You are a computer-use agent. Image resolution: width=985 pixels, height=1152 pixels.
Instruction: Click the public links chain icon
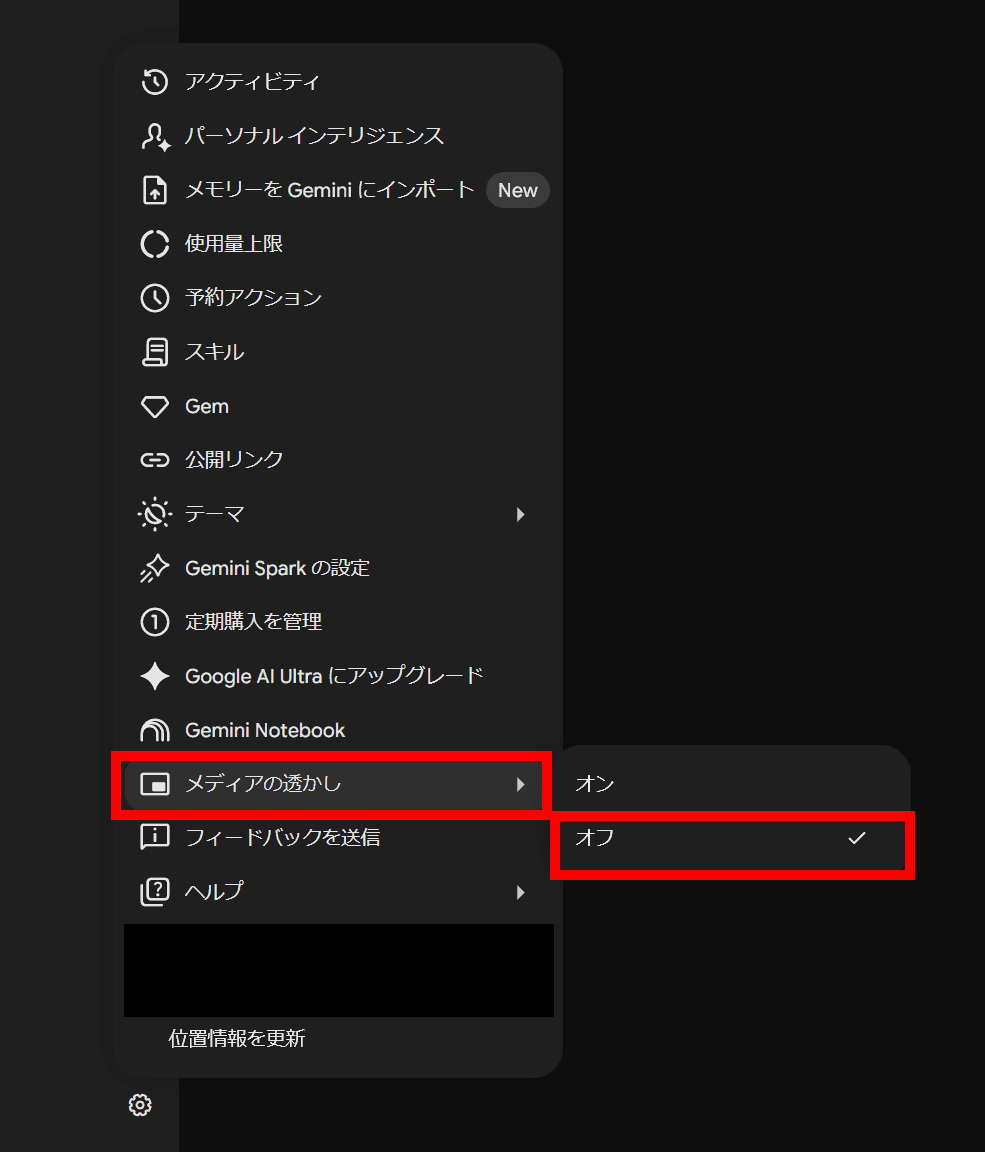pyautogui.click(x=154, y=460)
